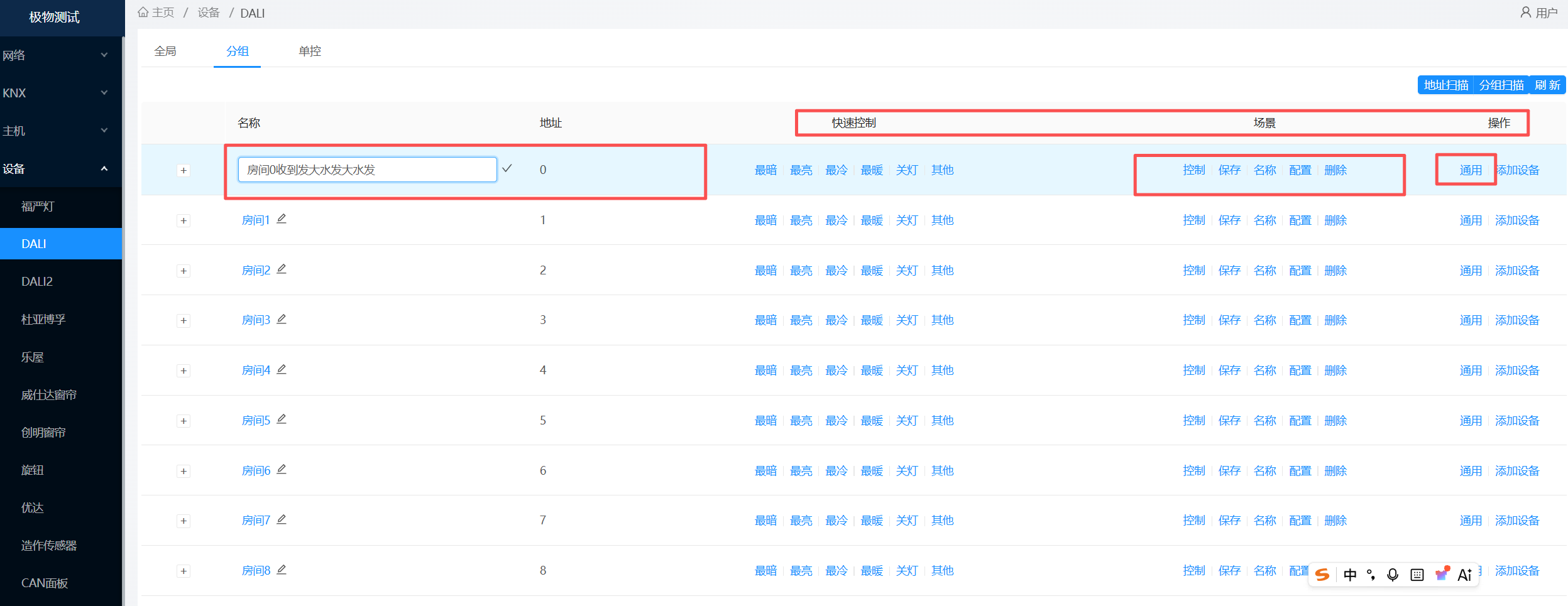
Task: Click the Sogou S logo in the IME bar
Action: [x=1322, y=575]
